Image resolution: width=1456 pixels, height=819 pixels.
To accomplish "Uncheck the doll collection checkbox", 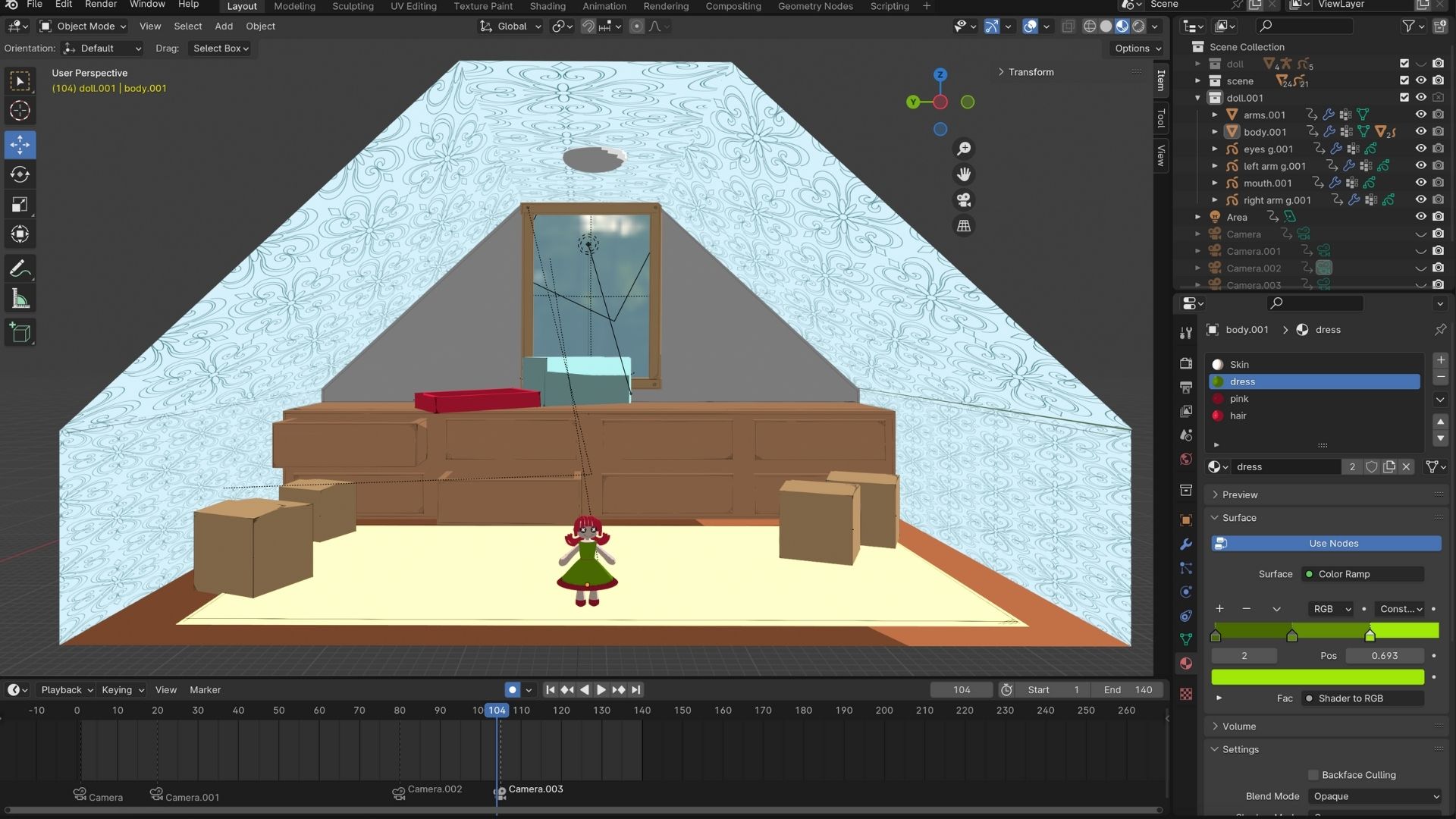I will (x=1404, y=64).
